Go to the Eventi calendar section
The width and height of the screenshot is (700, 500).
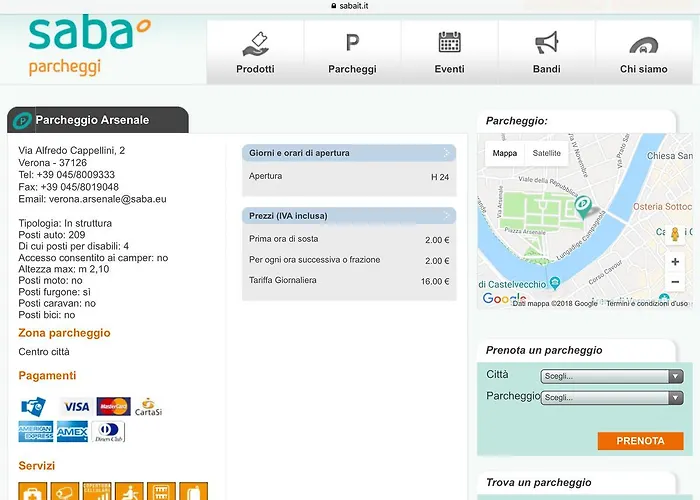(x=449, y=53)
